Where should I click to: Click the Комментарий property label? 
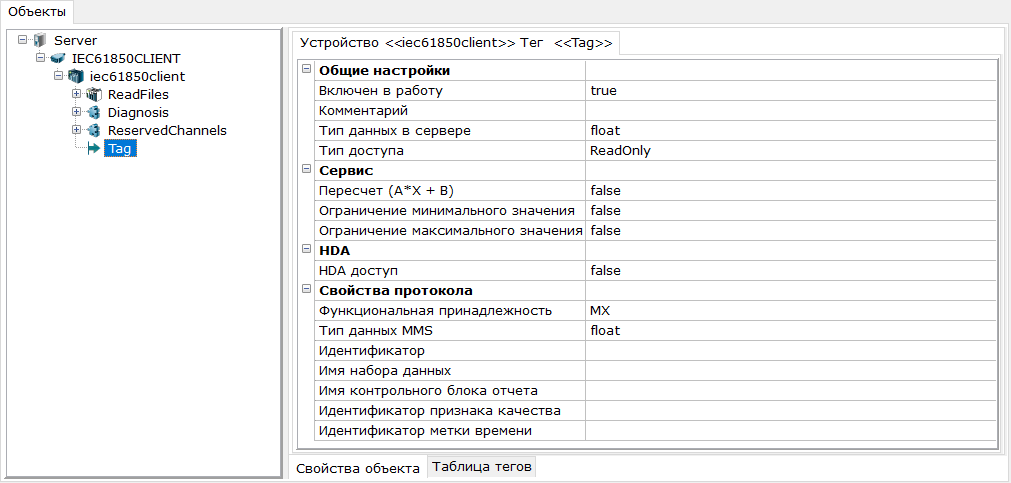tap(364, 111)
